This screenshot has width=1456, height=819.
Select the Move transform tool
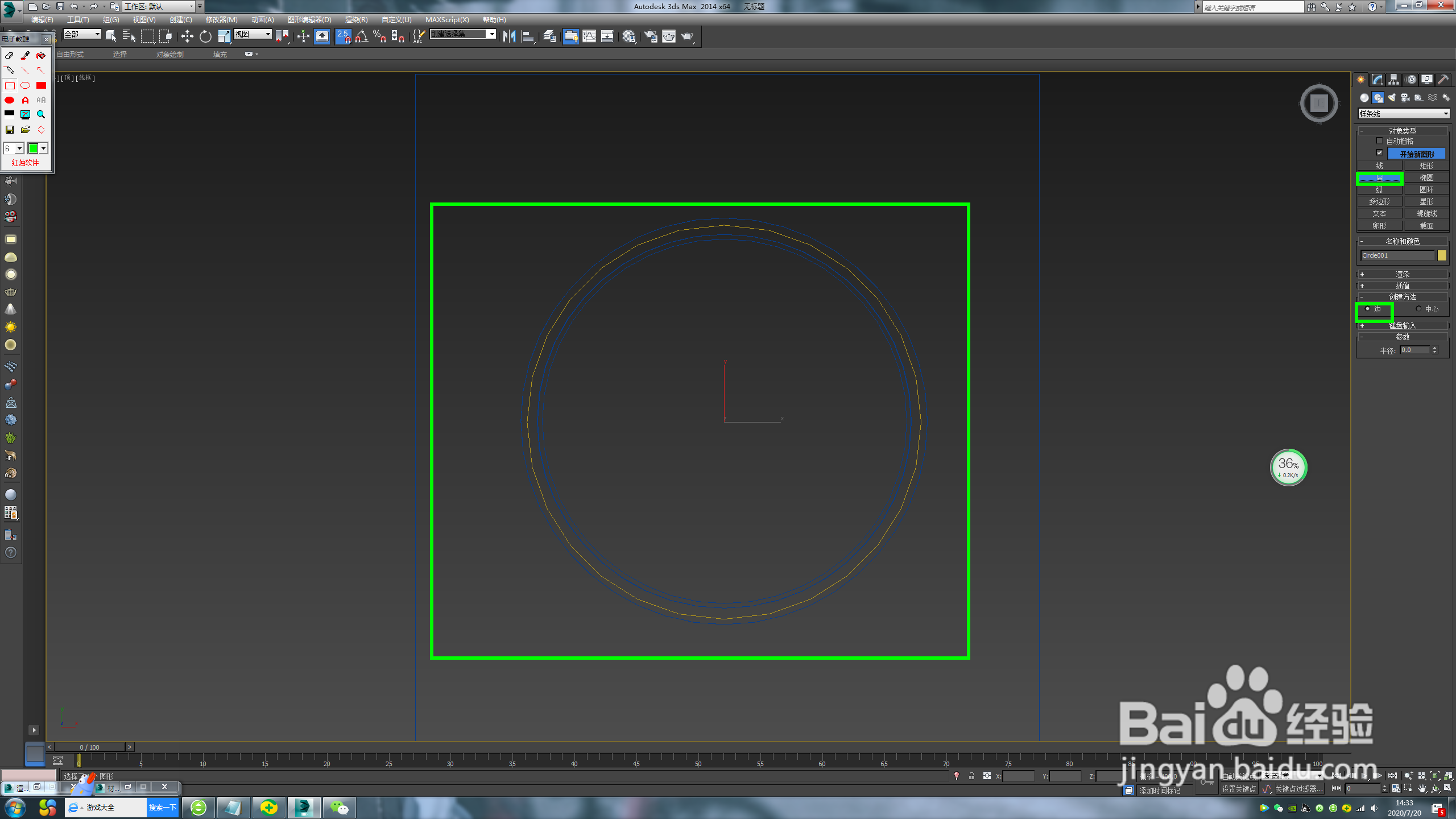pos(187,37)
